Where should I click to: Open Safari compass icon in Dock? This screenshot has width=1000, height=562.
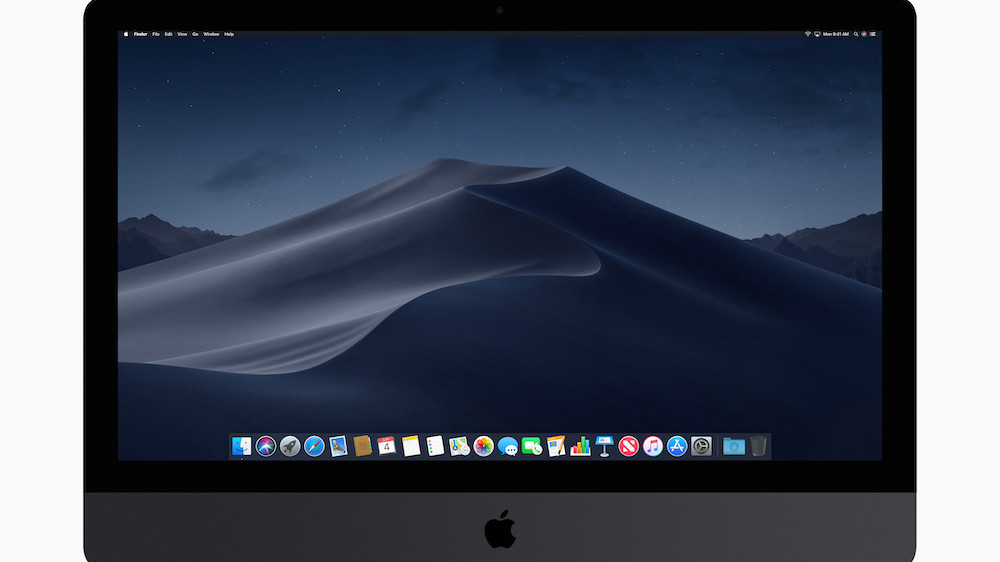coord(314,446)
